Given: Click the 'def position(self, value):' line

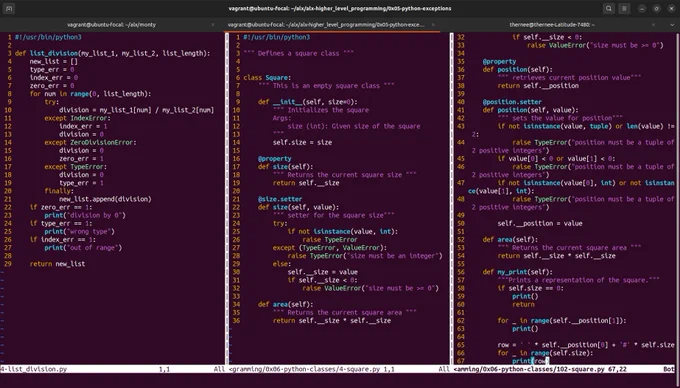Looking at the screenshot, I should 530,110.
